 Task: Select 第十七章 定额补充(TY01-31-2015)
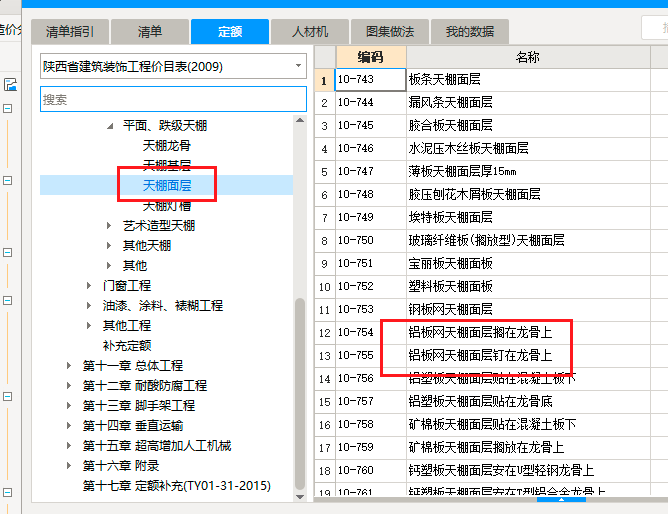tap(177, 485)
